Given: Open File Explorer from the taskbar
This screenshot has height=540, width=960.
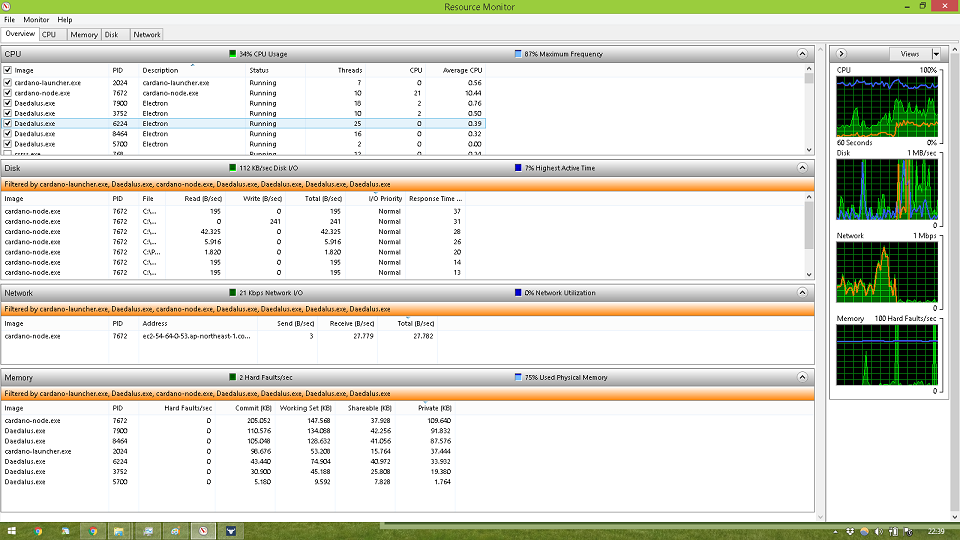Looking at the screenshot, I should [x=119, y=531].
